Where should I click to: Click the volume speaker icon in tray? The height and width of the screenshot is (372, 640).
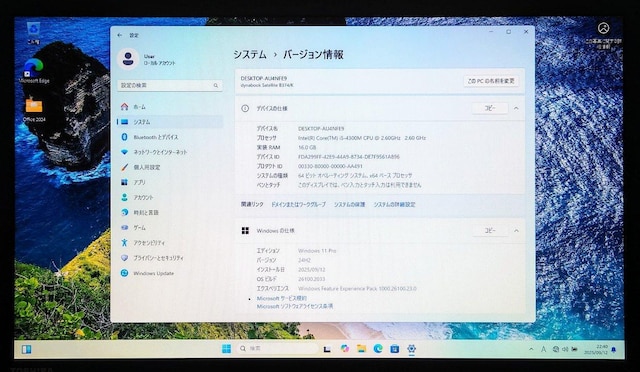click(565, 349)
